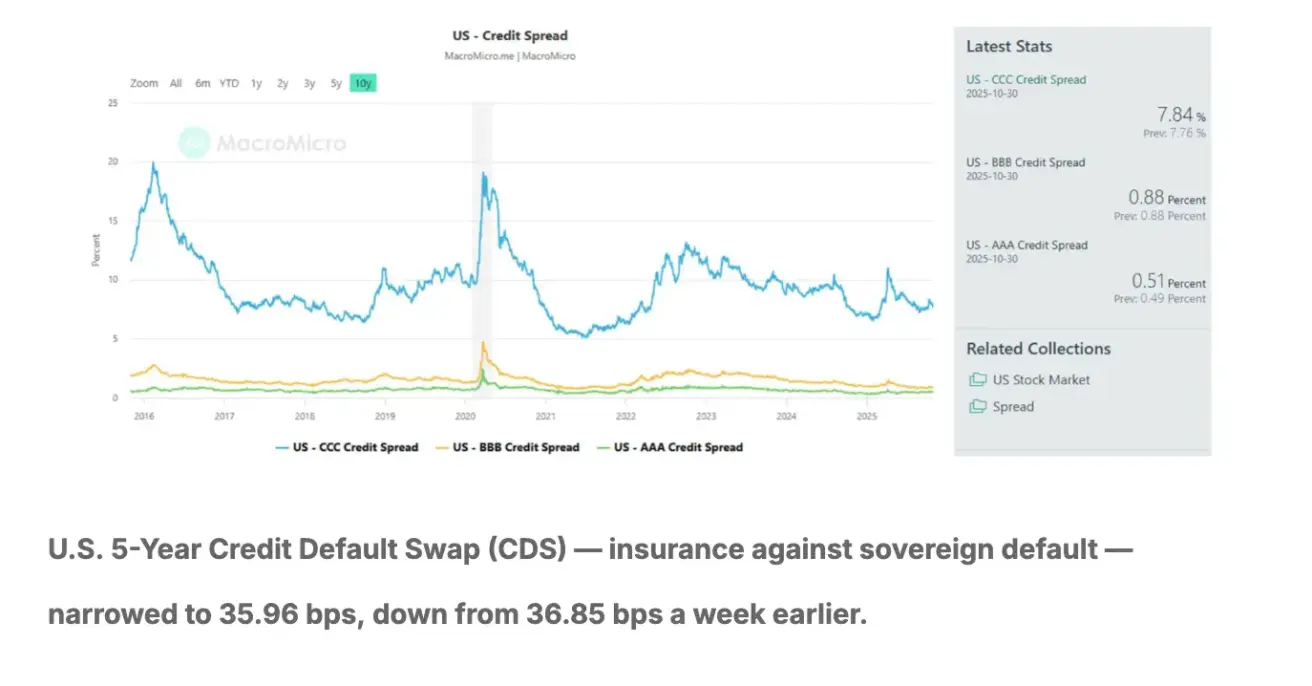This screenshot has height=686, width=1312.
Task: Open US - BBB Credit Spread in Latest Stats
Action: 1025,163
